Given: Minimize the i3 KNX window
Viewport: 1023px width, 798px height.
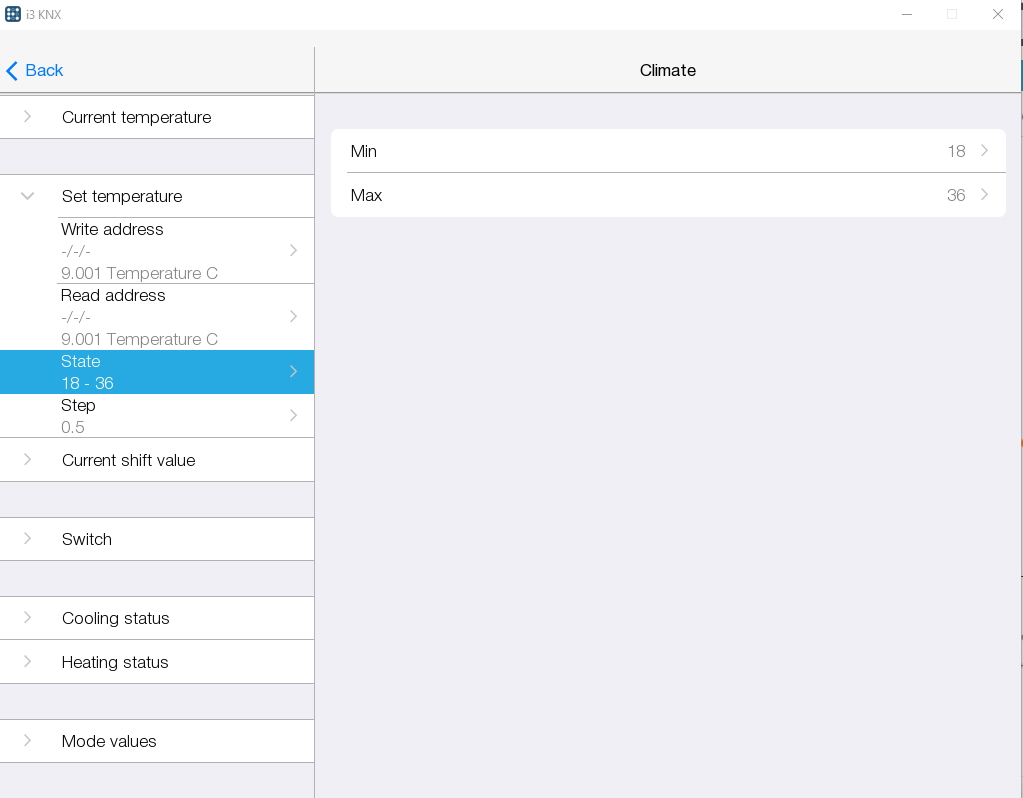Looking at the screenshot, I should tap(906, 14).
